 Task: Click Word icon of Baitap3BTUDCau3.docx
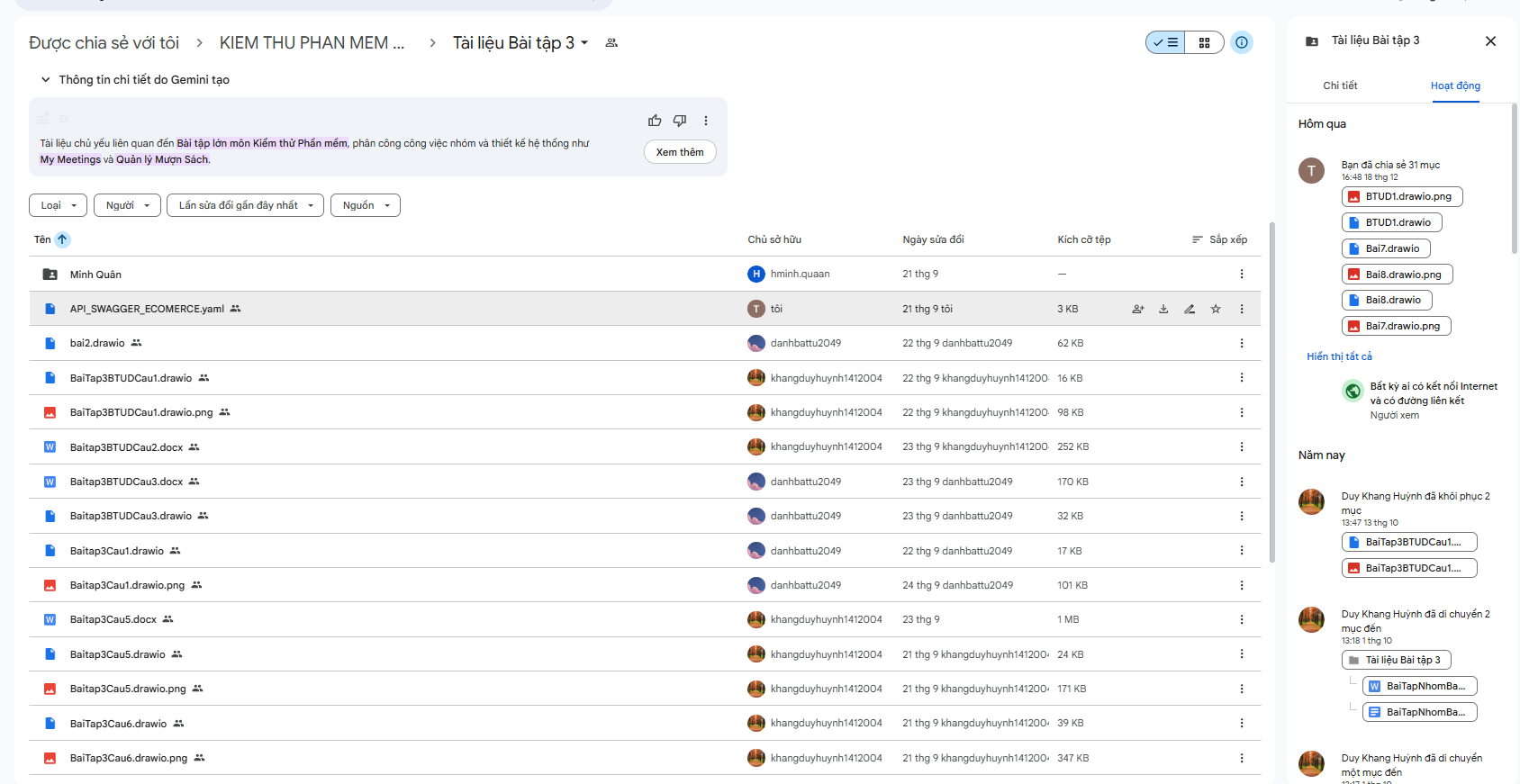point(50,482)
